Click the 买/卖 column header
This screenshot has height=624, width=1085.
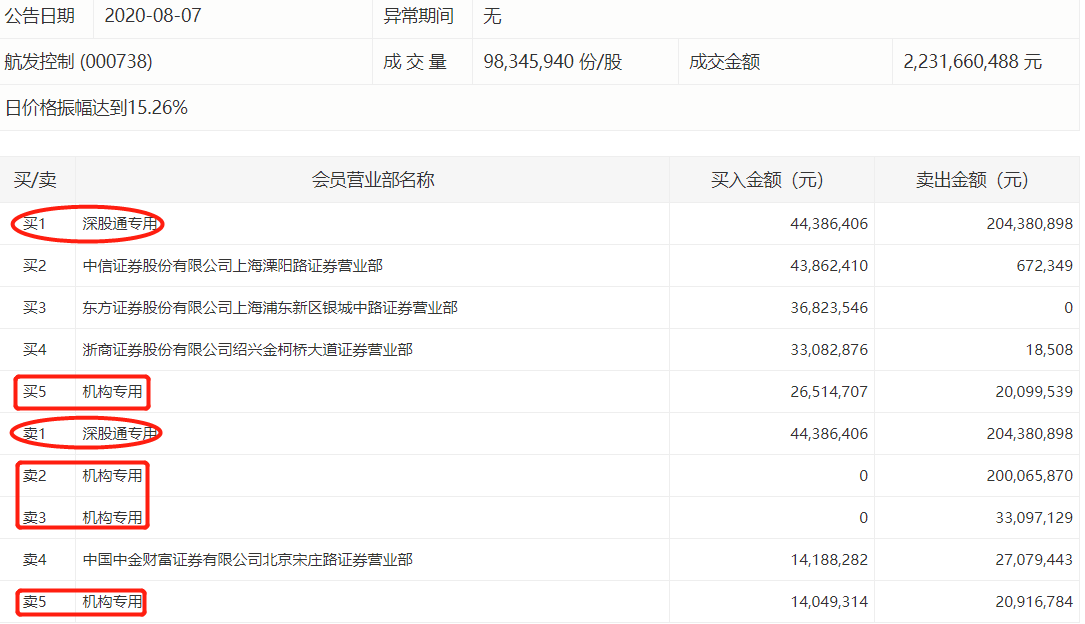[35, 180]
